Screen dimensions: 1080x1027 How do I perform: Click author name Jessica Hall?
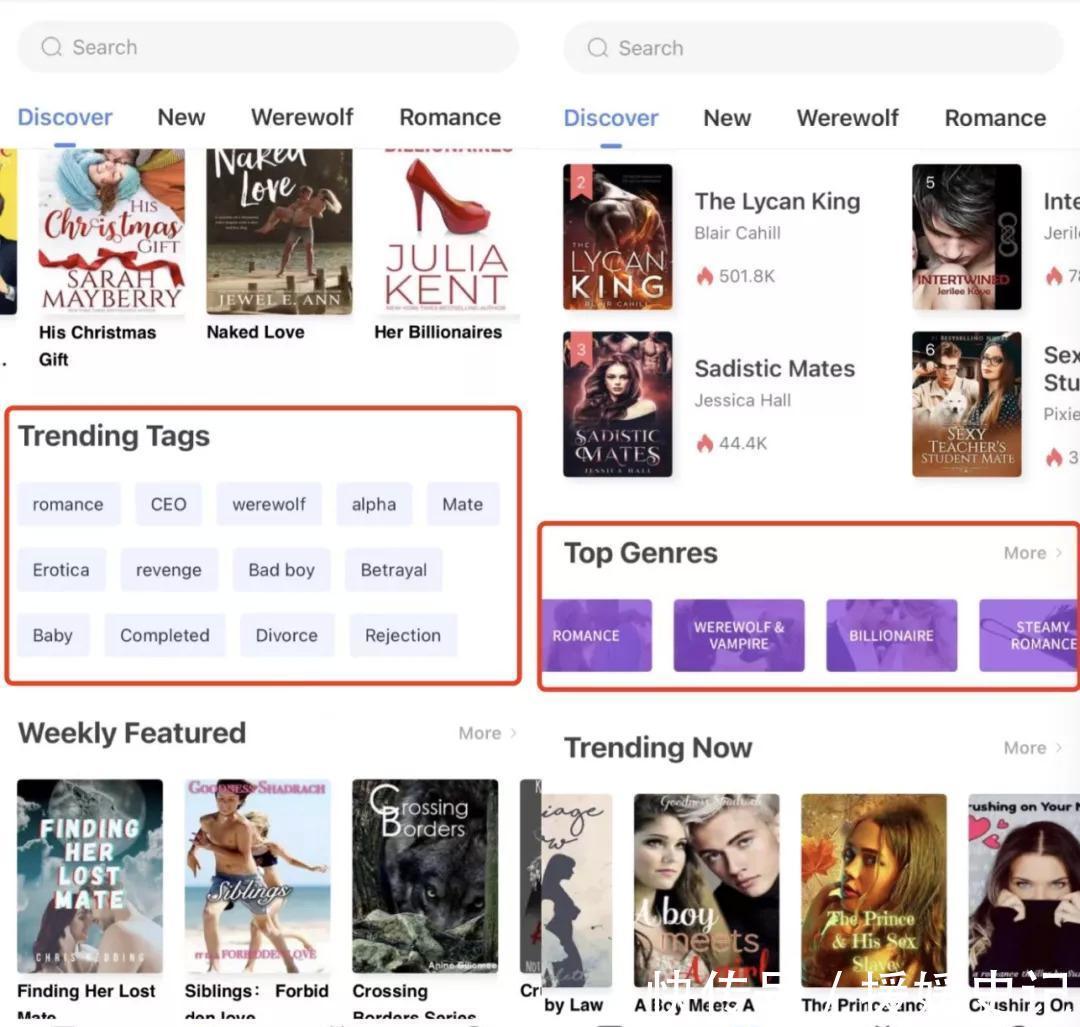click(x=742, y=400)
